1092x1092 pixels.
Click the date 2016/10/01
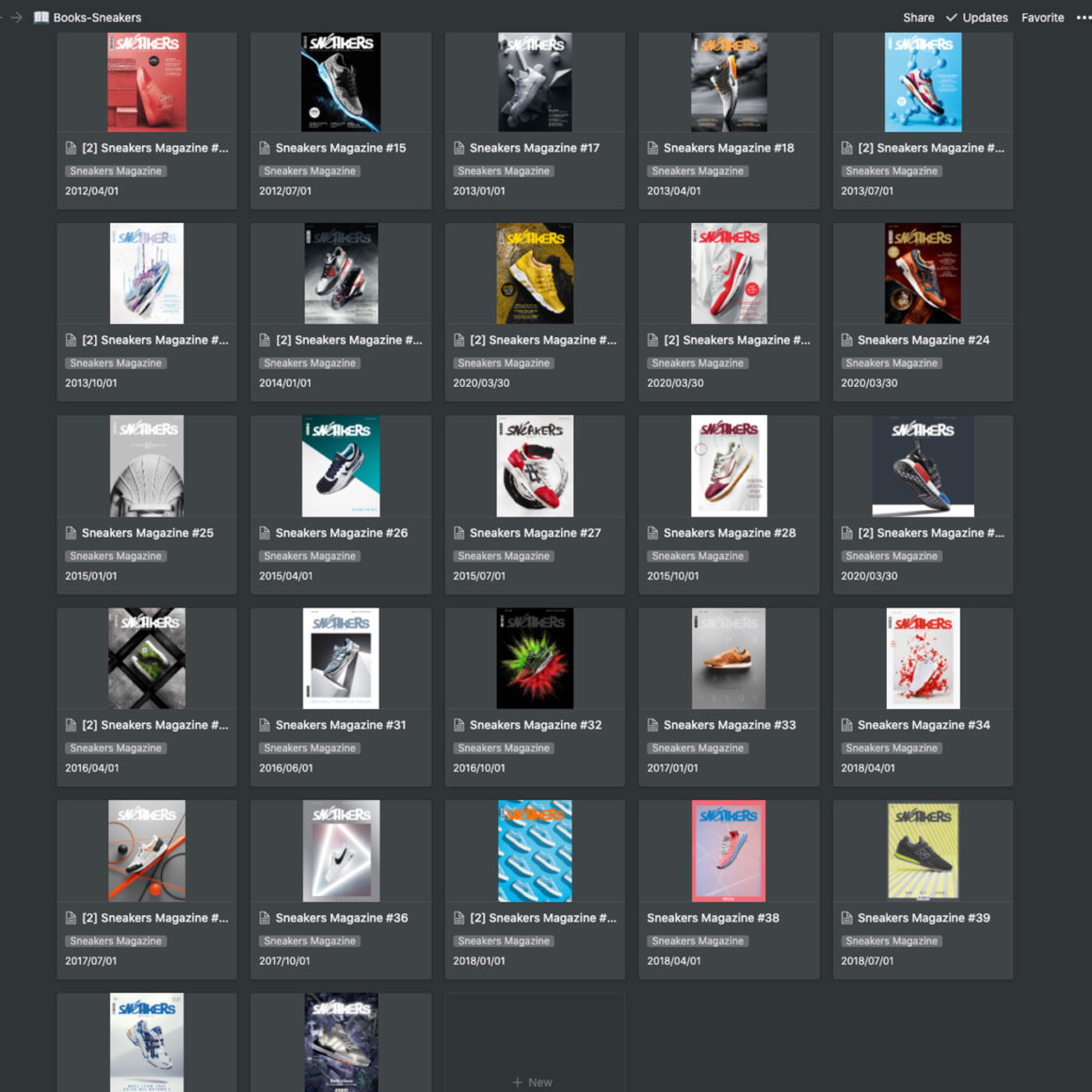479,769
